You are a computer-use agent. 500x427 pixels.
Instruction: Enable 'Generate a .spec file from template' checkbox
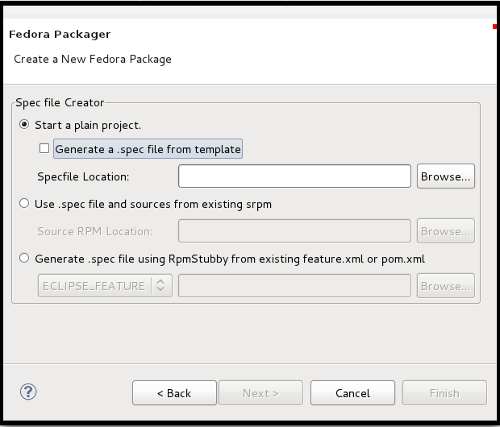pyautogui.click(x=44, y=148)
